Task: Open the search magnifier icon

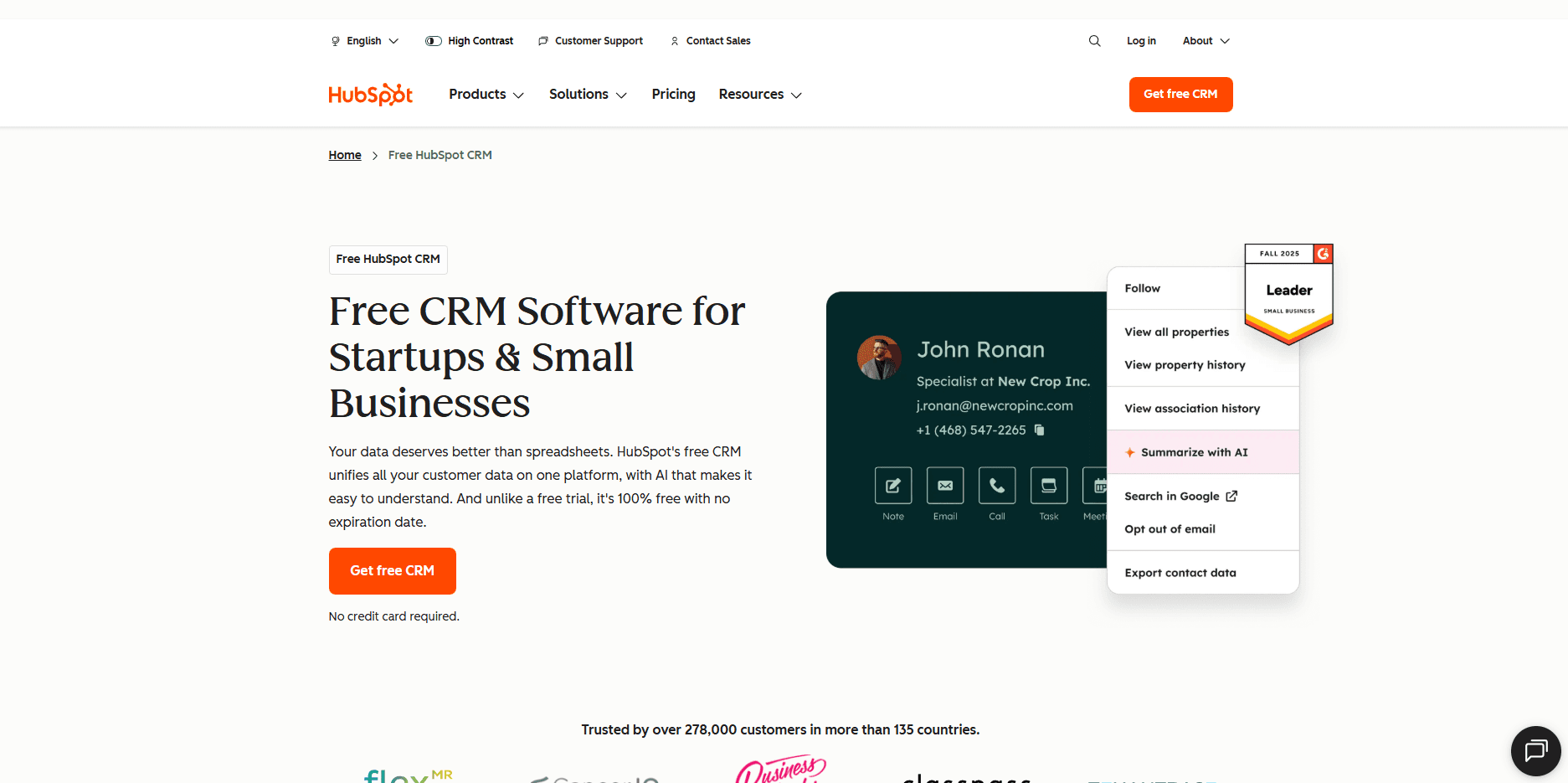Action: (x=1094, y=40)
